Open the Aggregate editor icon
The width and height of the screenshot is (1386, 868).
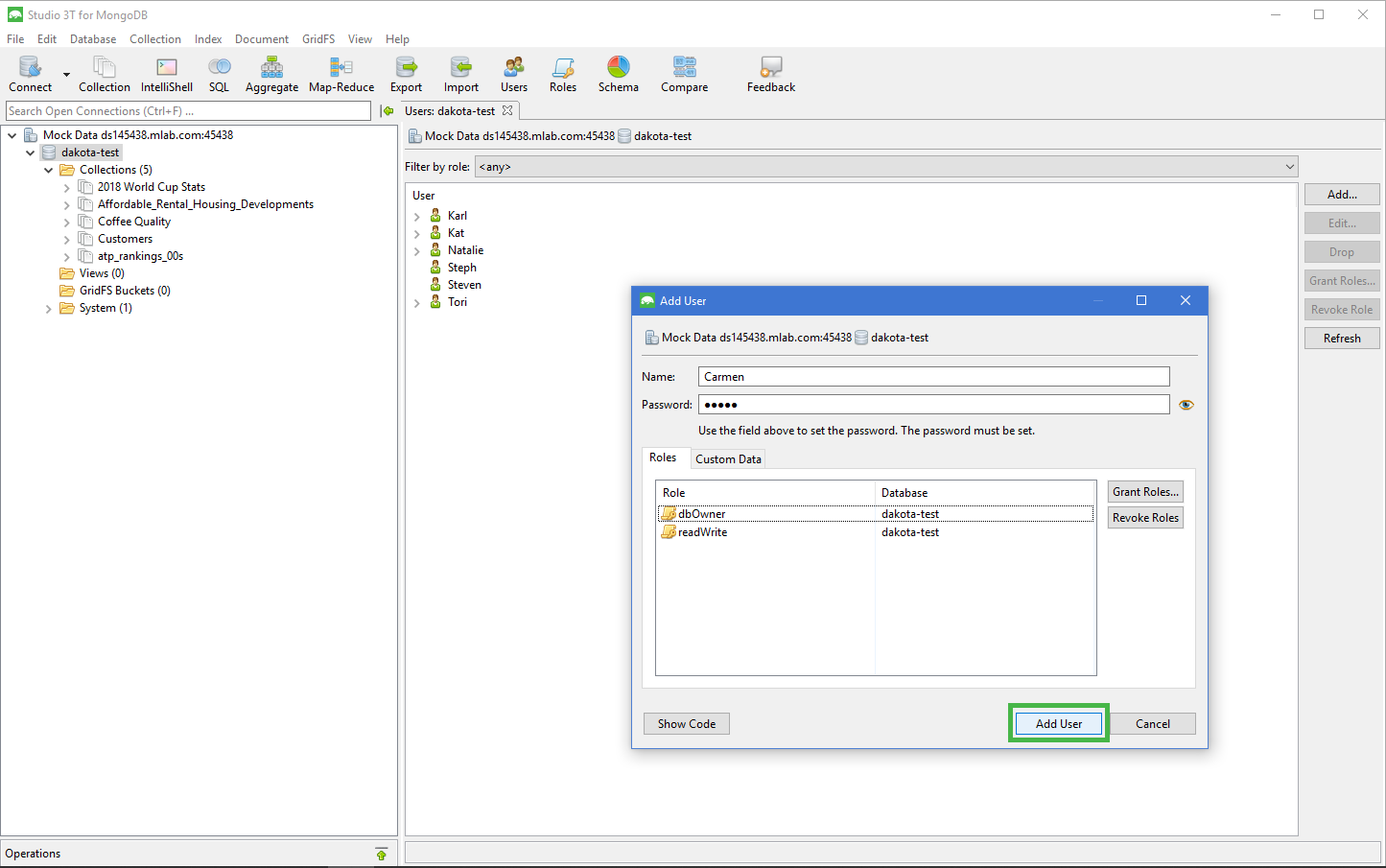tap(271, 74)
